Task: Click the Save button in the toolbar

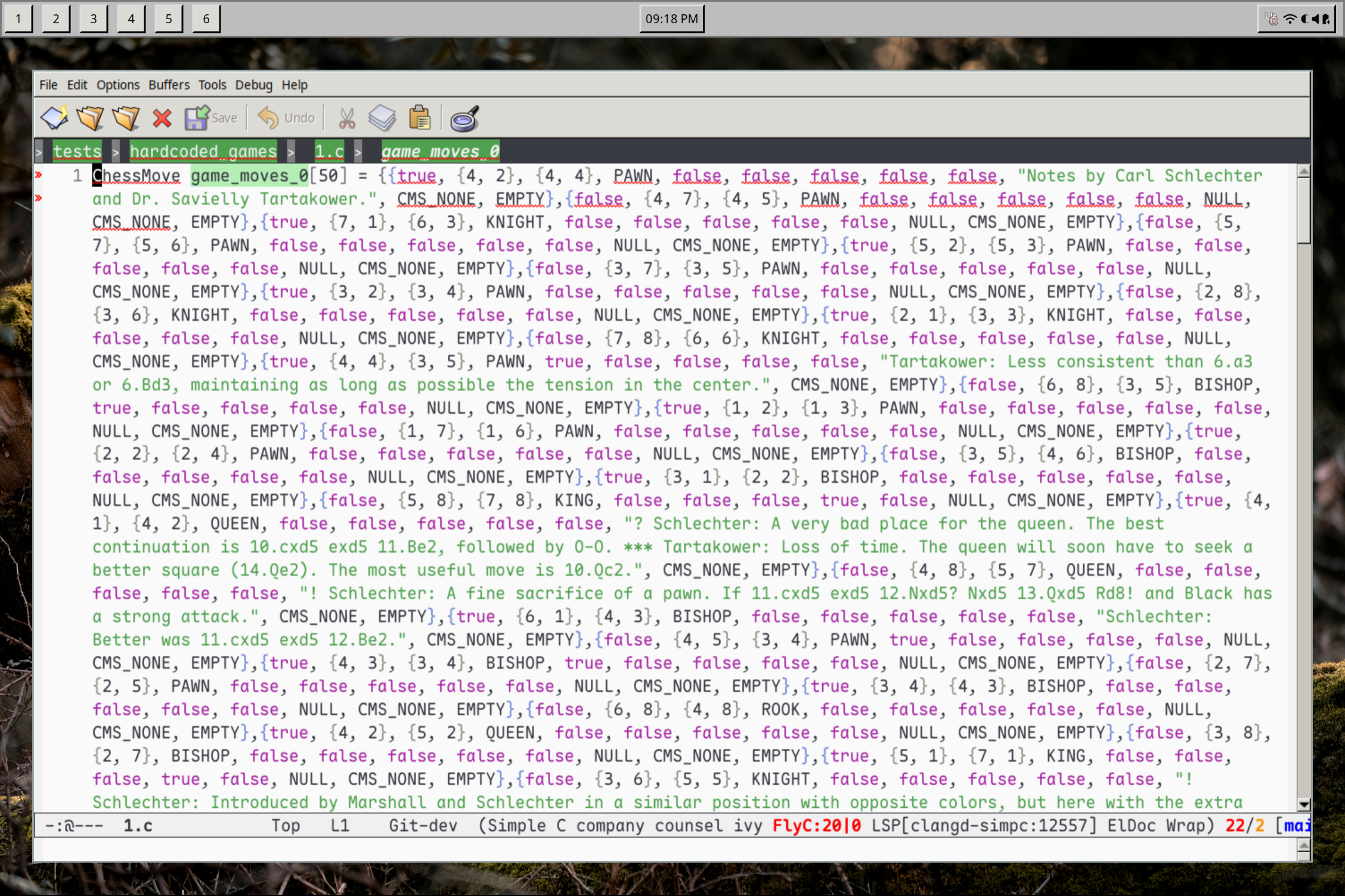Action: coord(211,118)
